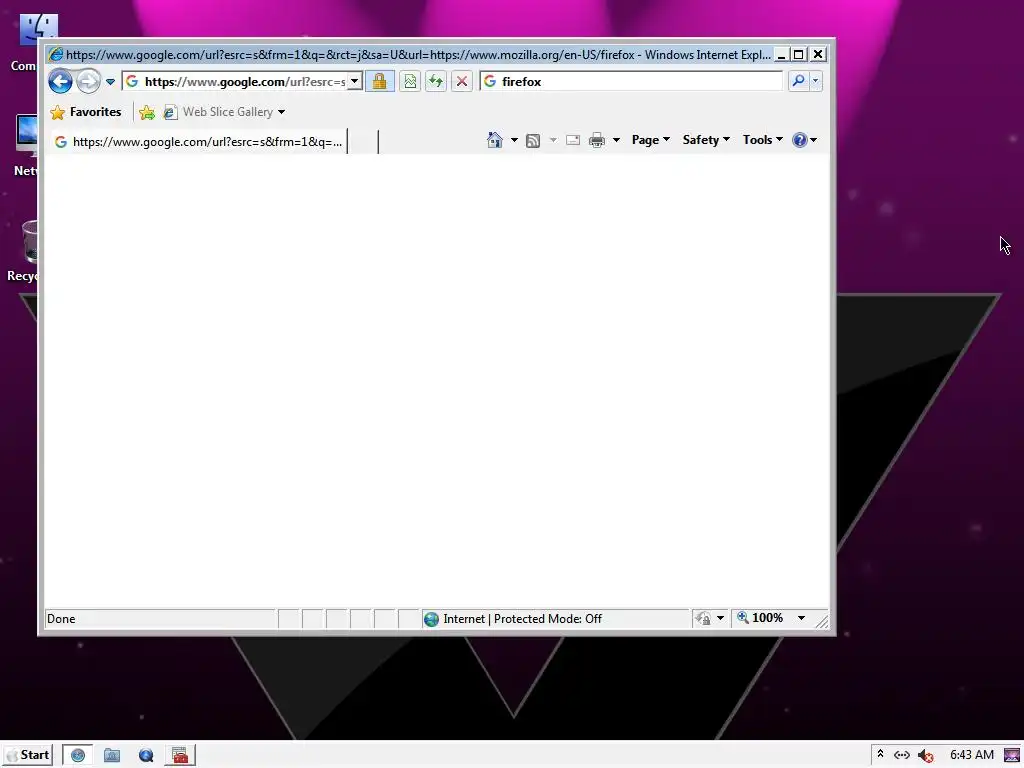The width and height of the screenshot is (1024, 768).
Task: Go back using the blue Back arrow
Action: 60,82
